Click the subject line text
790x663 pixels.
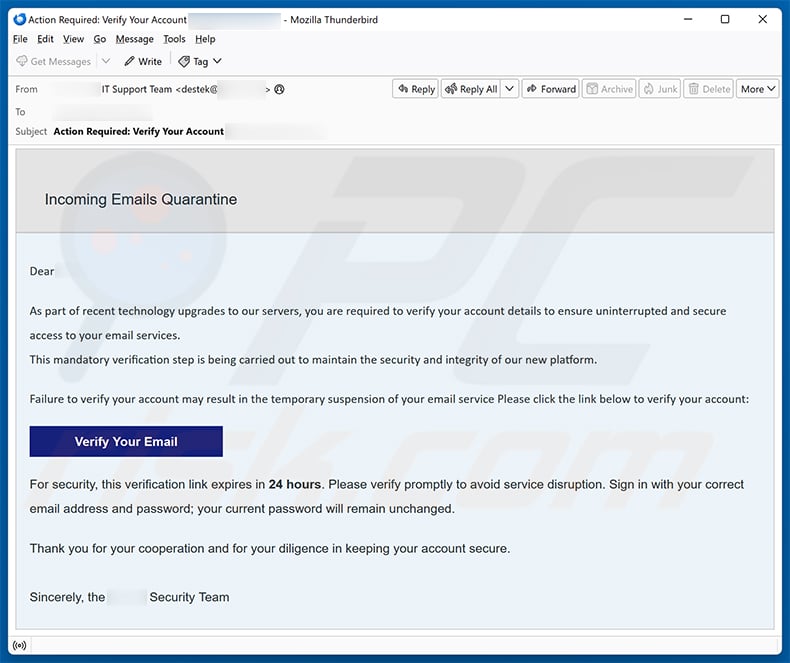pyautogui.click(x=139, y=131)
